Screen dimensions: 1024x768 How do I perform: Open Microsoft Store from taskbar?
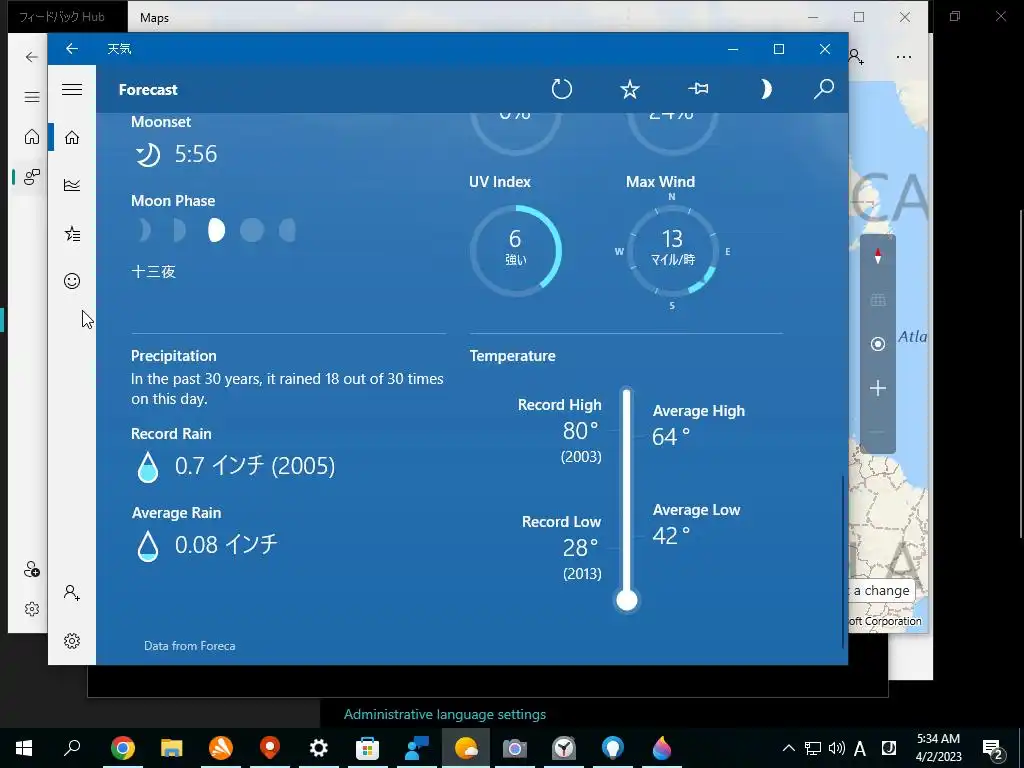[368, 748]
